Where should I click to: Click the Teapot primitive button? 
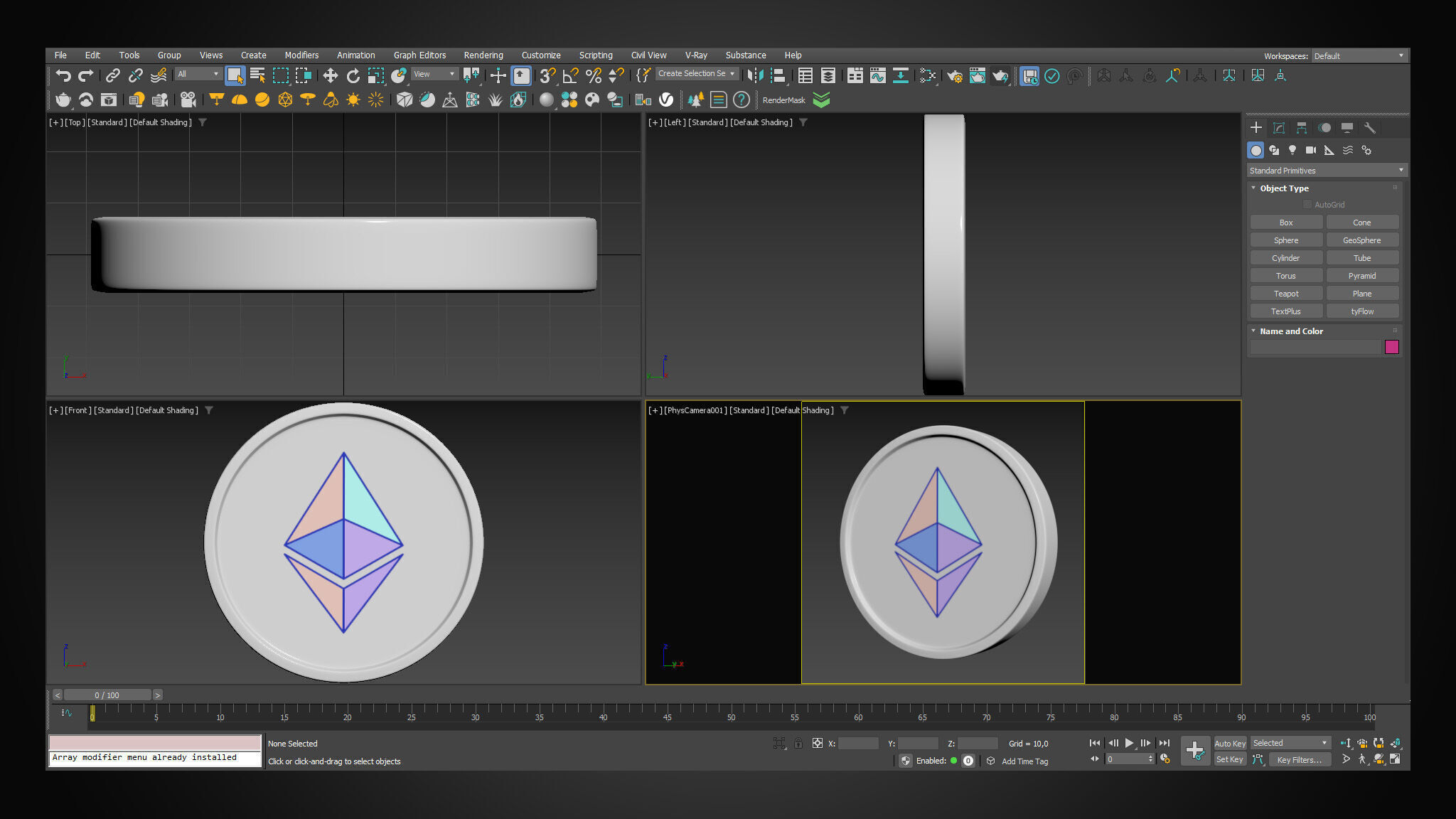tap(1285, 294)
